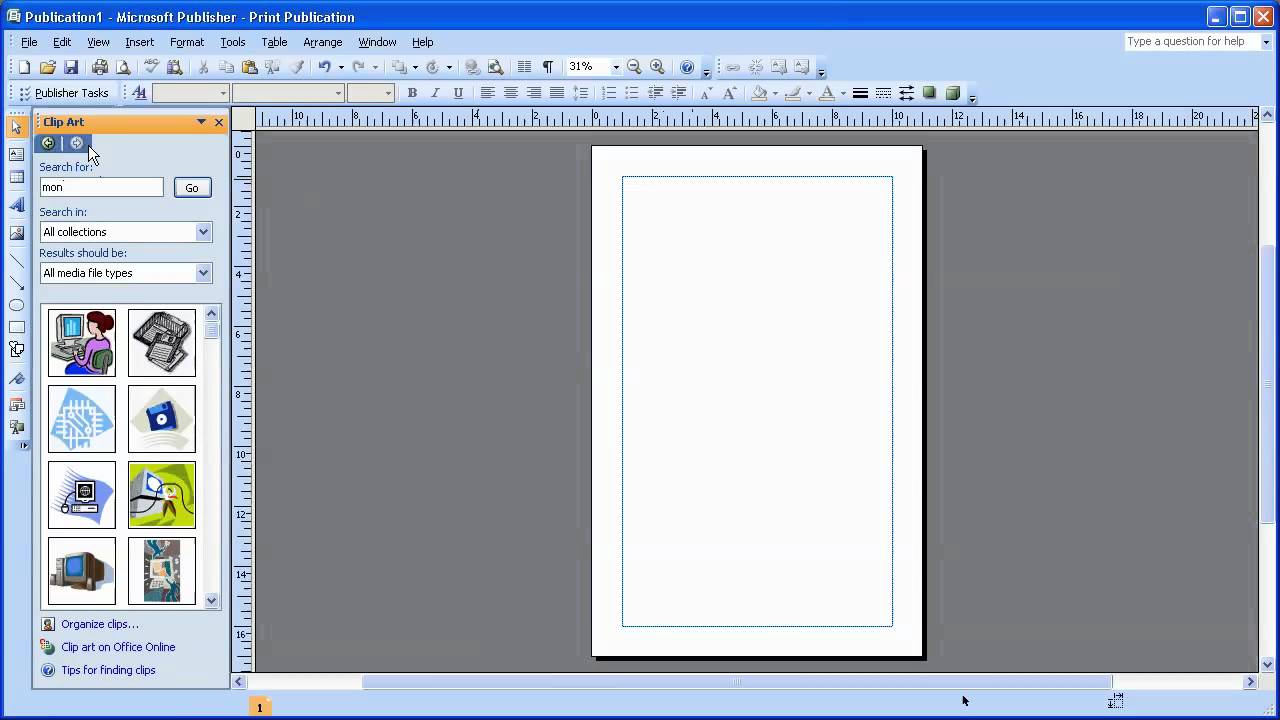Viewport: 1280px width, 720px height.
Task: Select the Text Box tool
Action: coord(16,154)
